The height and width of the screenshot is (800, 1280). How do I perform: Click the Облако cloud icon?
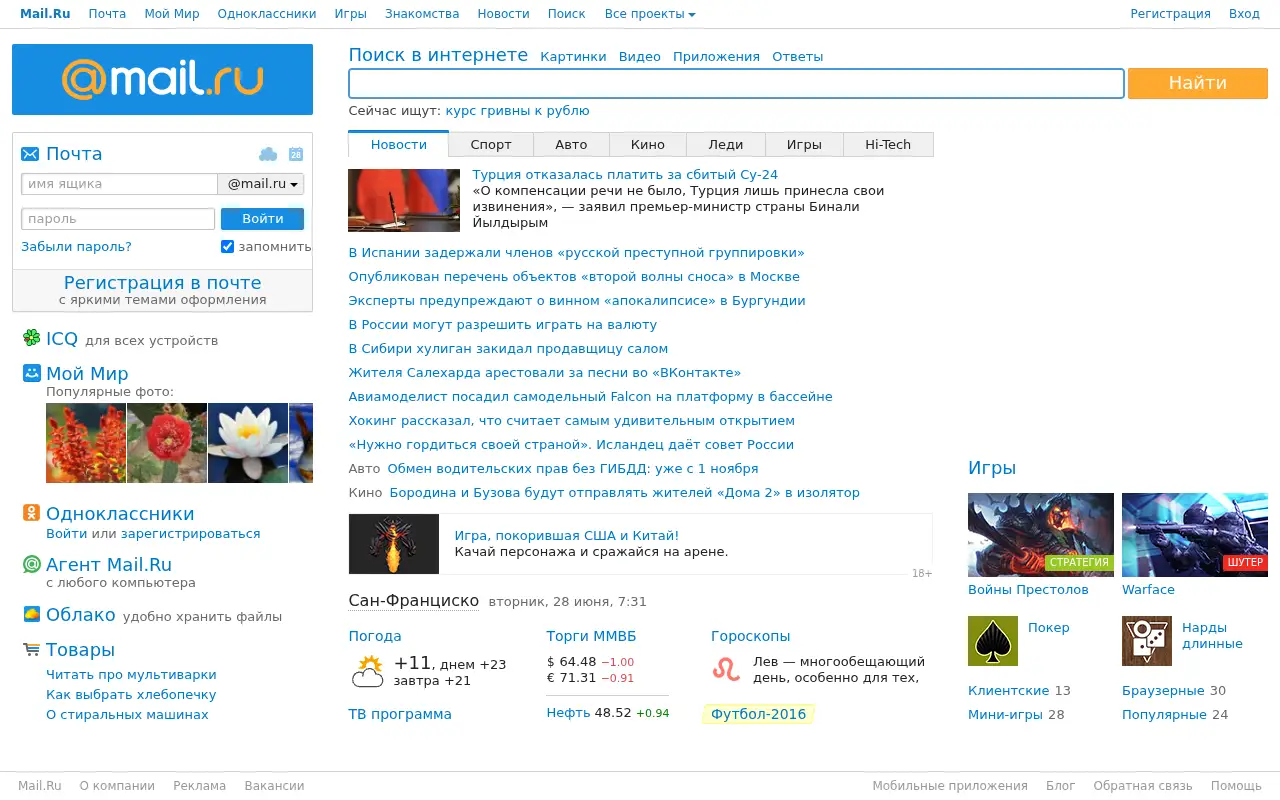point(32,615)
